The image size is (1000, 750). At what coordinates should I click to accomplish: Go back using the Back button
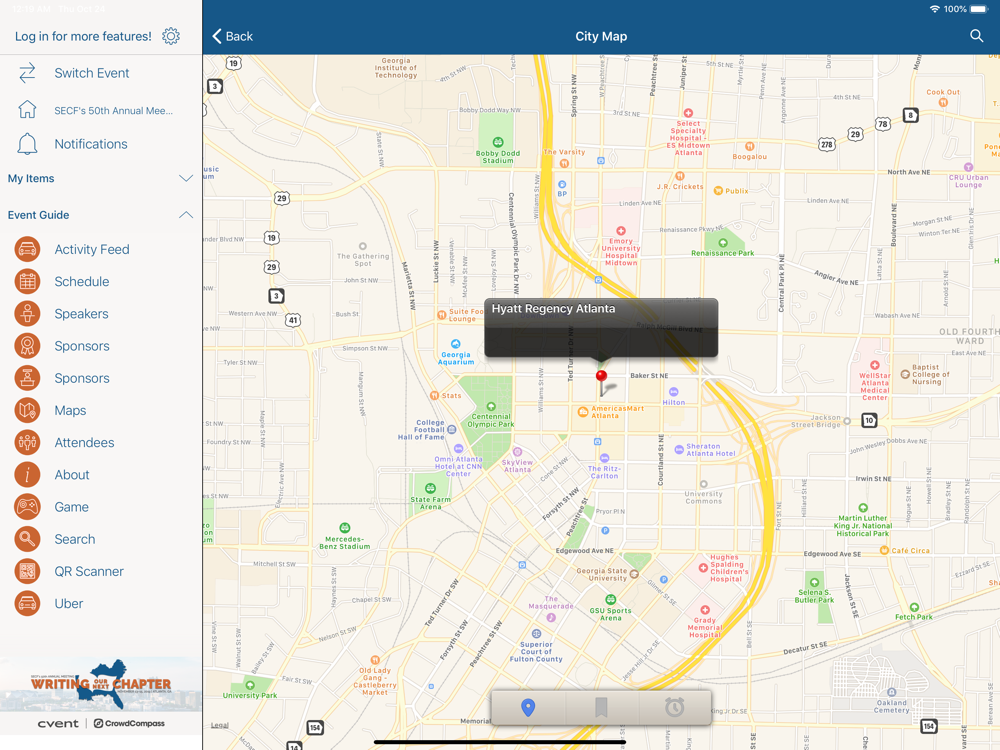click(232, 36)
